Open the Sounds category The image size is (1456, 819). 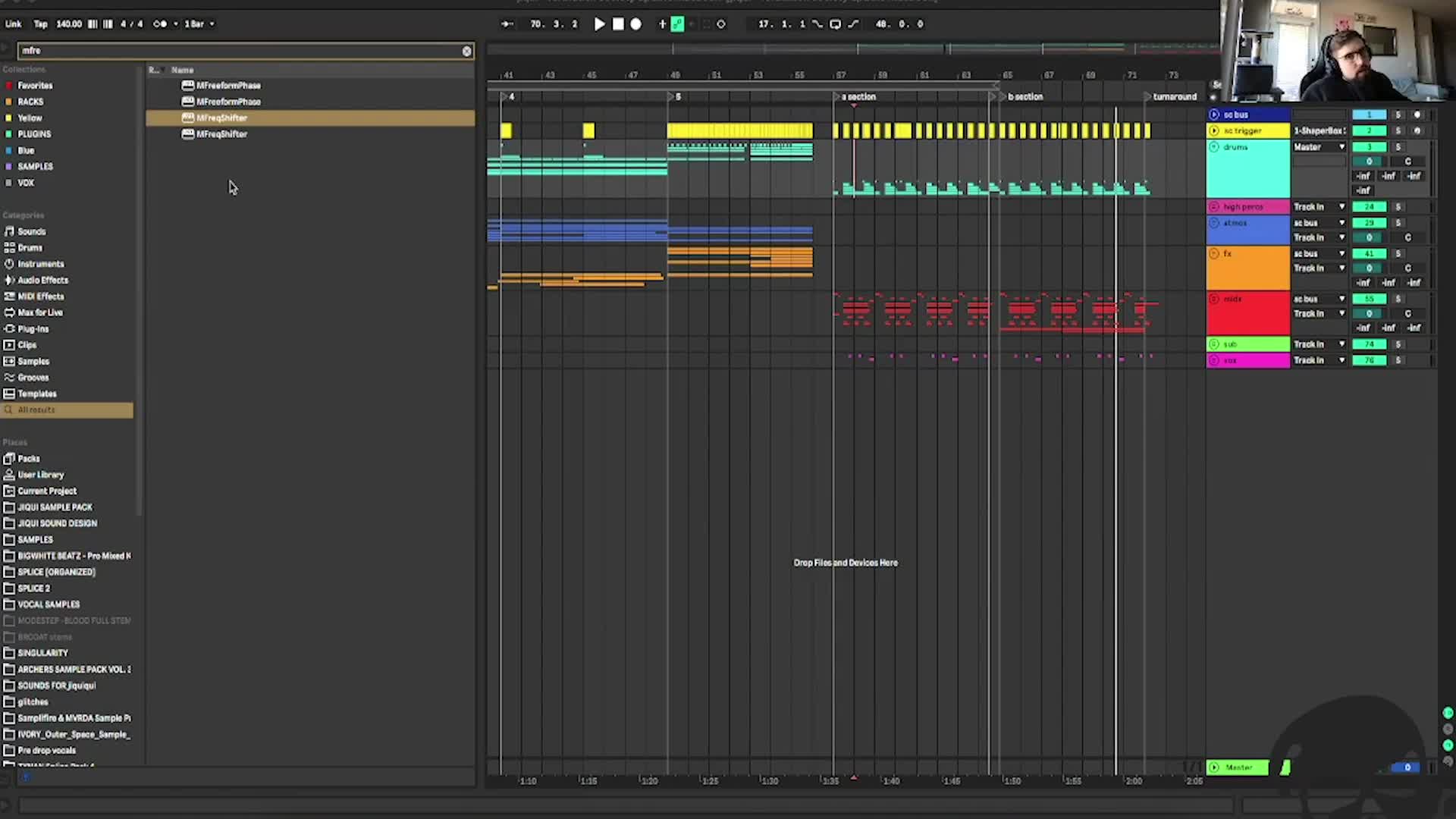(x=32, y=231)
